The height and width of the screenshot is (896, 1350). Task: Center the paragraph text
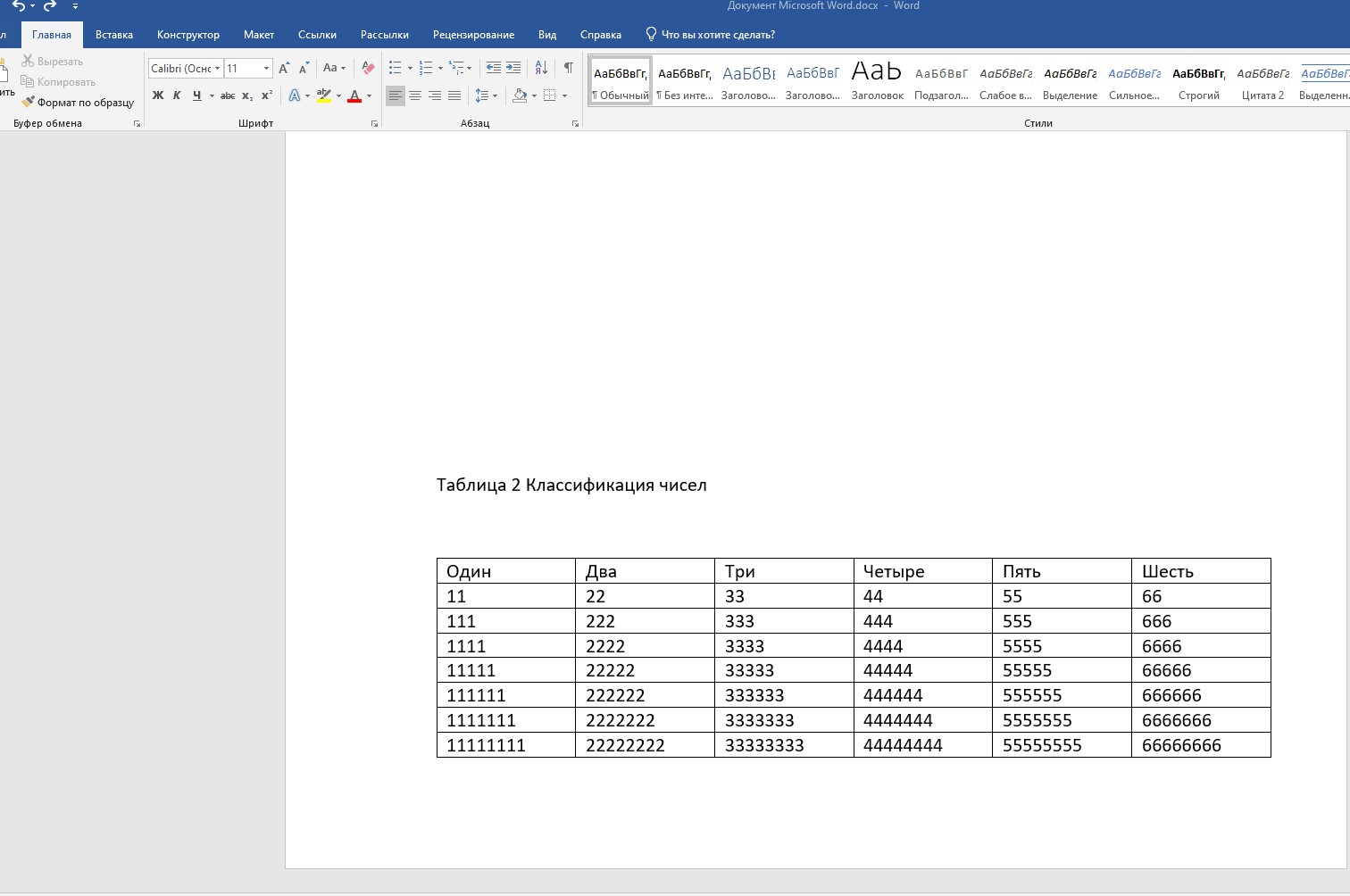tap(415, 95)
